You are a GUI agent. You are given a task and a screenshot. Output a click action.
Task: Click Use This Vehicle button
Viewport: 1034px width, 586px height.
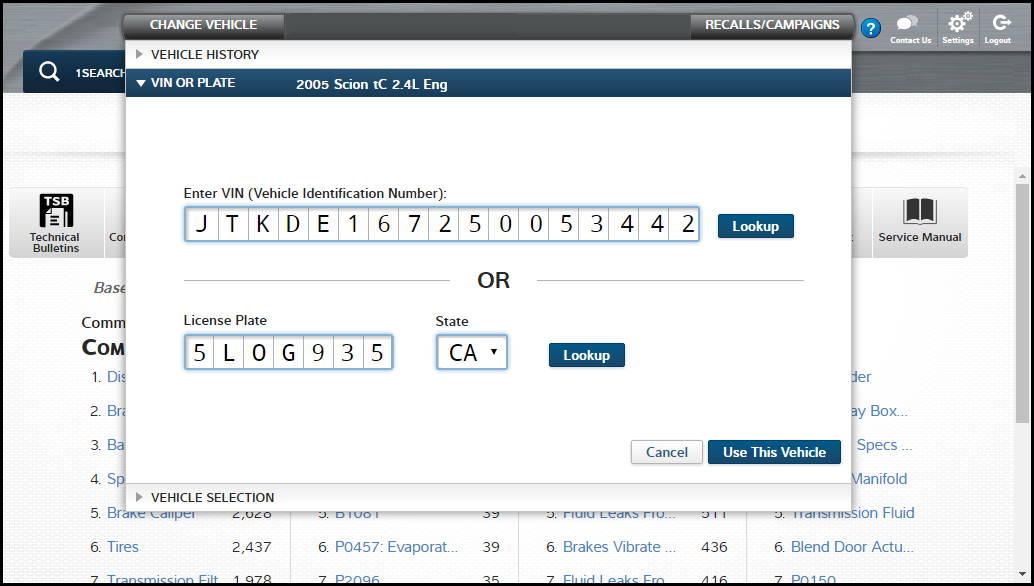774,452
